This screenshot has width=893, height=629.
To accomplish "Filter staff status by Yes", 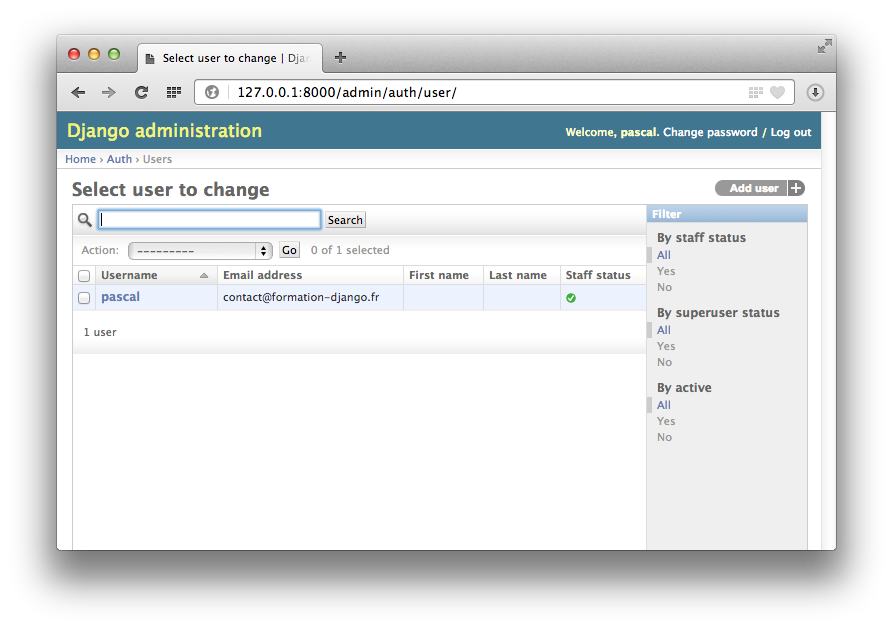I will tap(666, 271).
